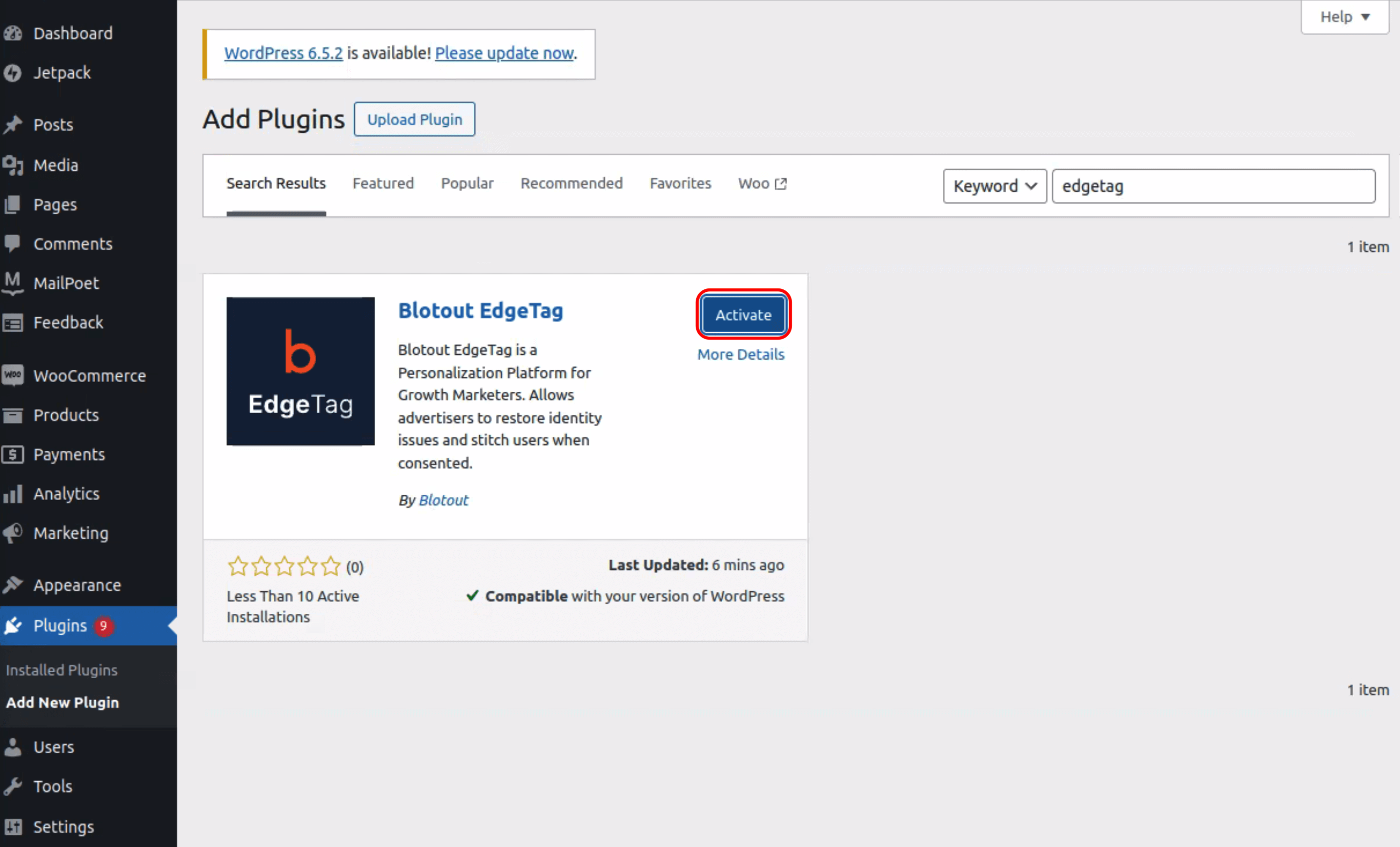1400x847 pixels.
Task: Click the Media library icon
Action: click(x=13, y=165)
